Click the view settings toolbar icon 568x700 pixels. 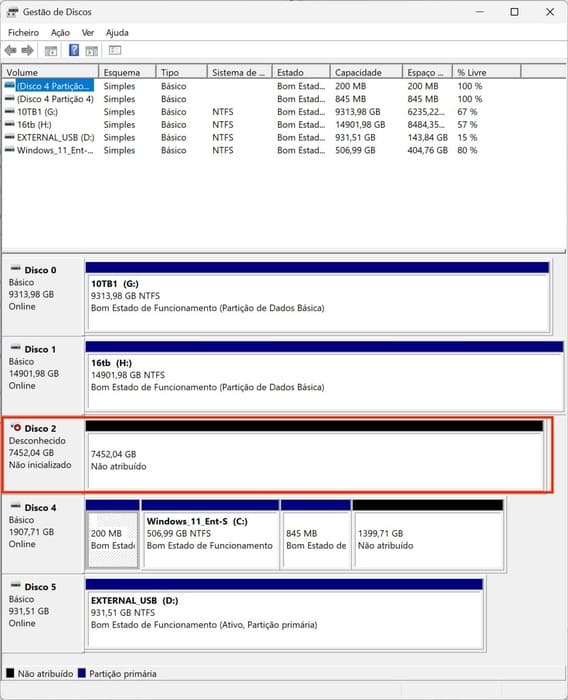click(115, 50)
